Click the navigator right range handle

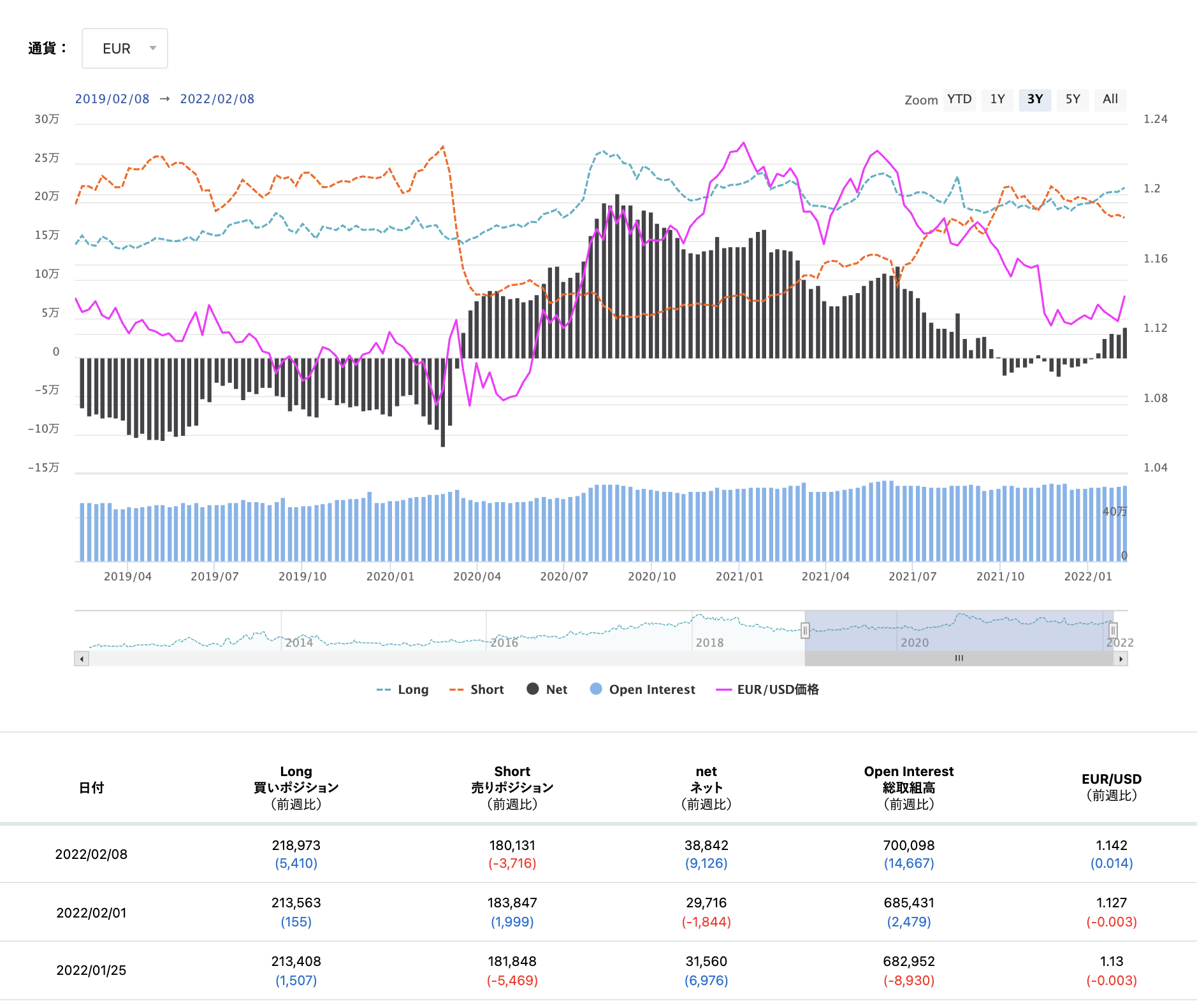pos(1113,631)
